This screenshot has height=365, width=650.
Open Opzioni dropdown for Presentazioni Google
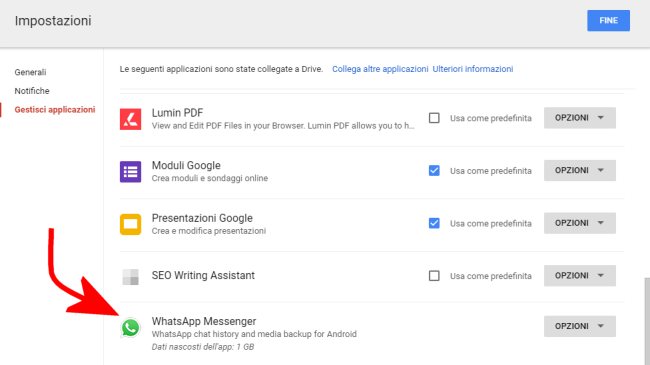tap(580, 223)
